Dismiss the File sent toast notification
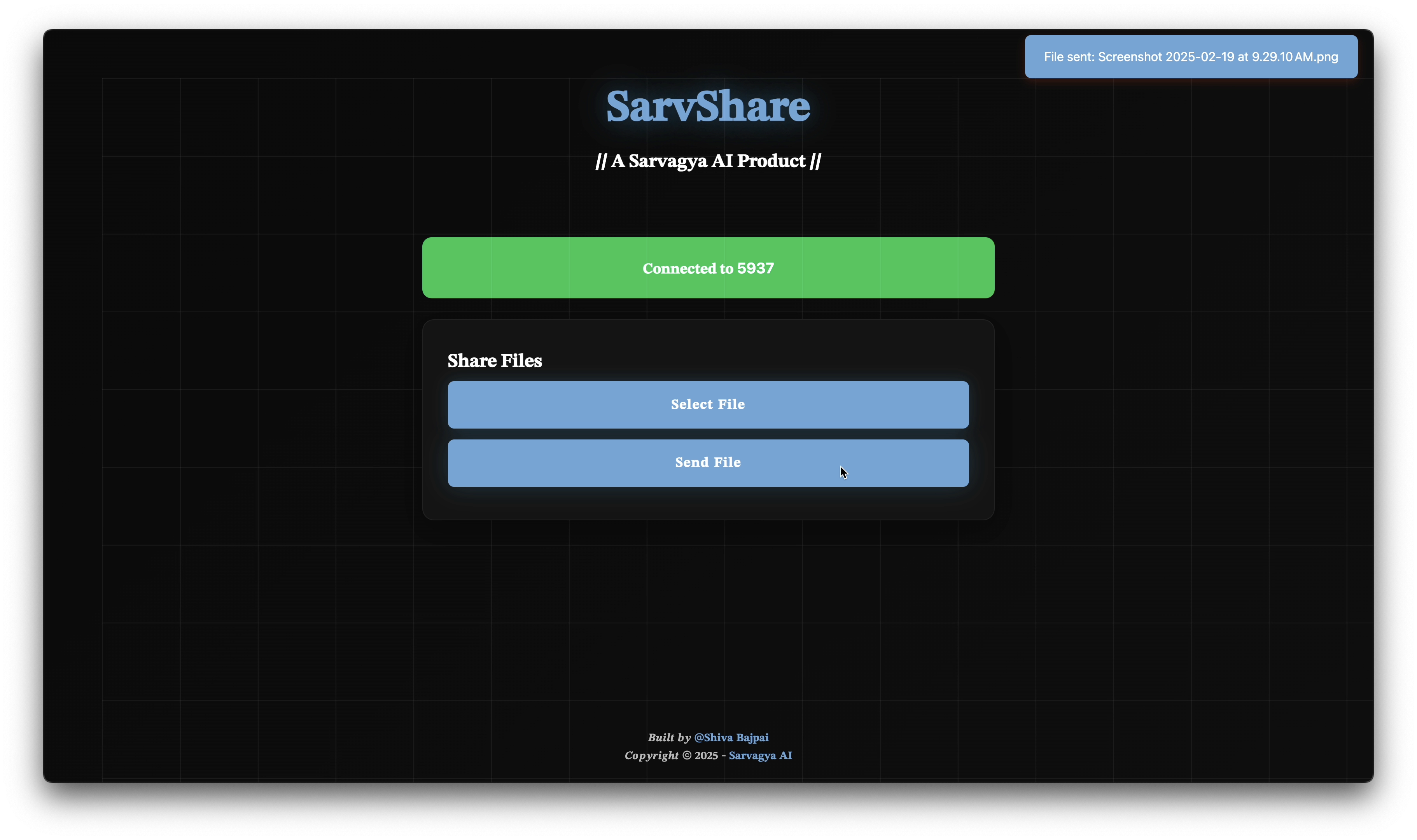1417x840 pixels. pos(1191,57)
